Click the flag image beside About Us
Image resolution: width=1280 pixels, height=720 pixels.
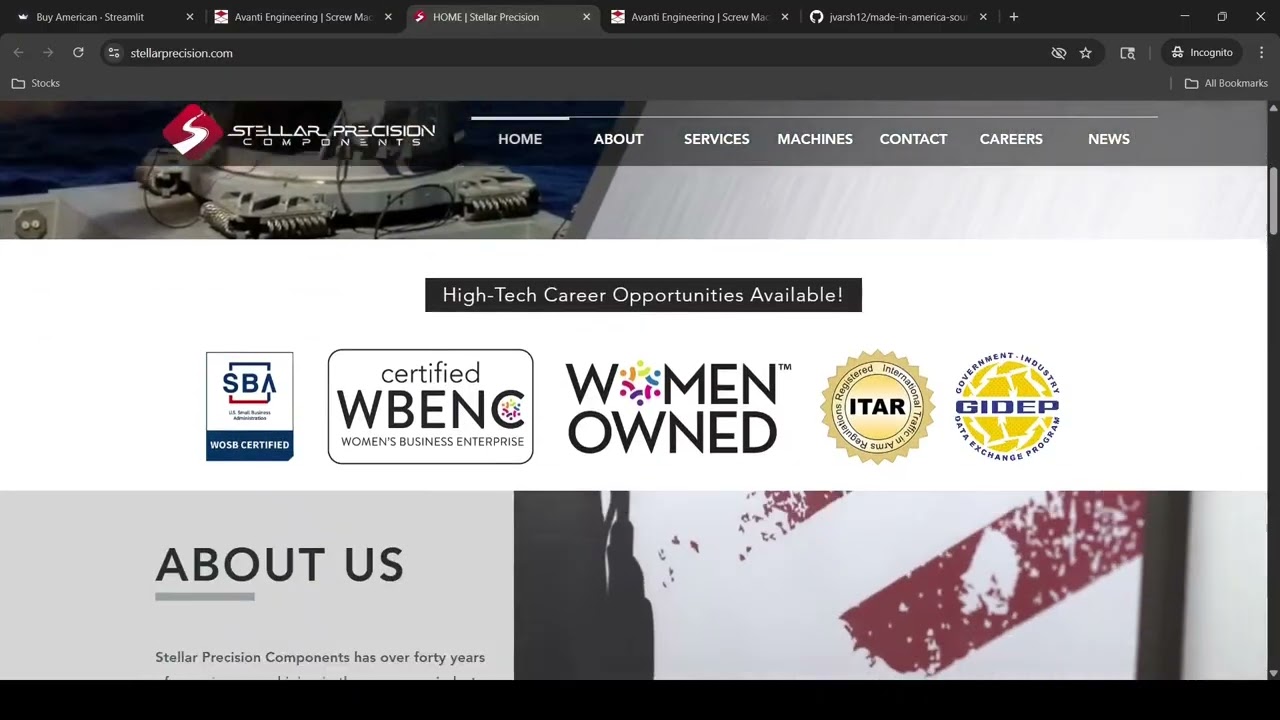tap(890, 585)
